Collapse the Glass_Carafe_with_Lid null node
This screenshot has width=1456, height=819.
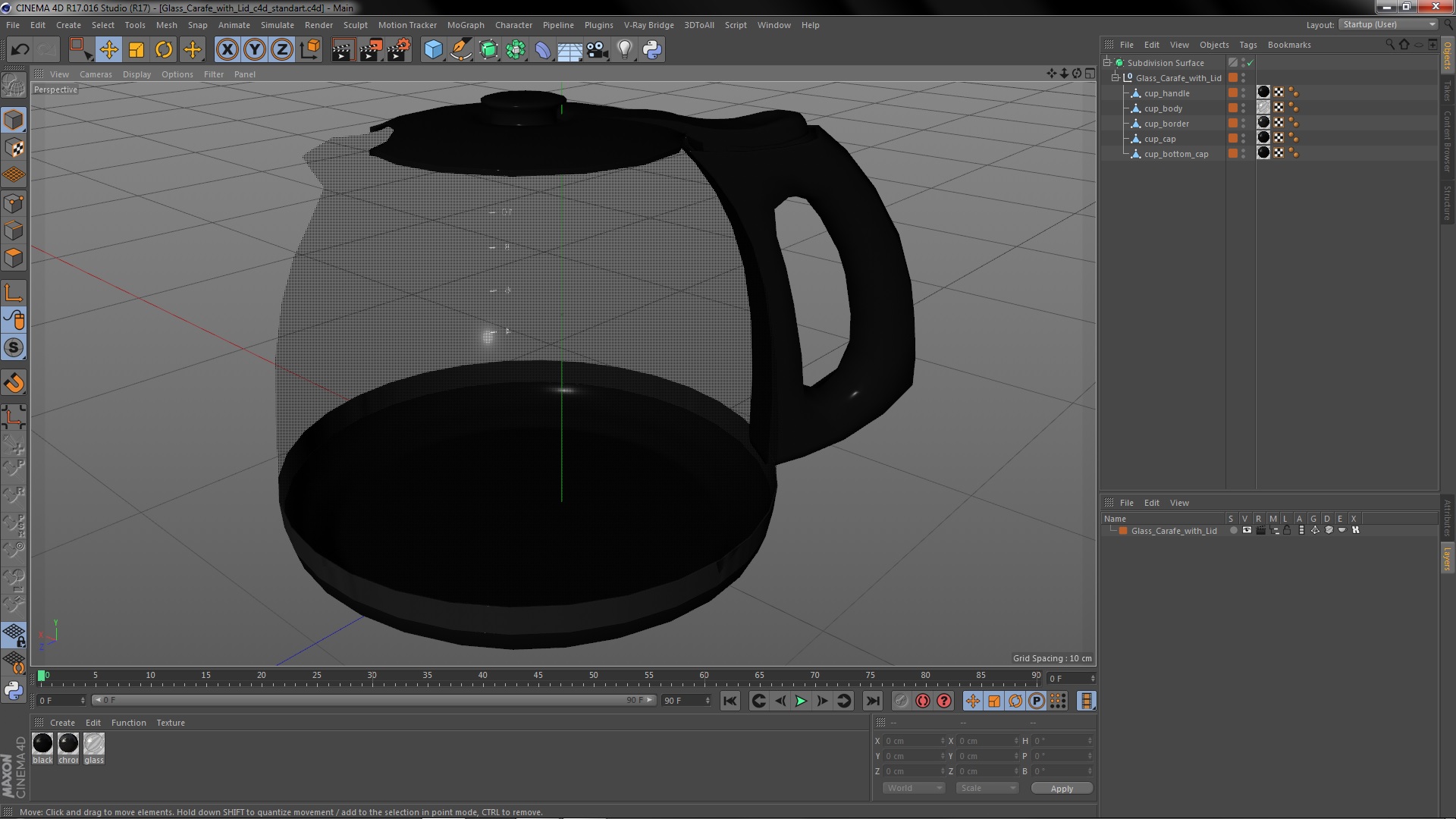pos(1116,77)
